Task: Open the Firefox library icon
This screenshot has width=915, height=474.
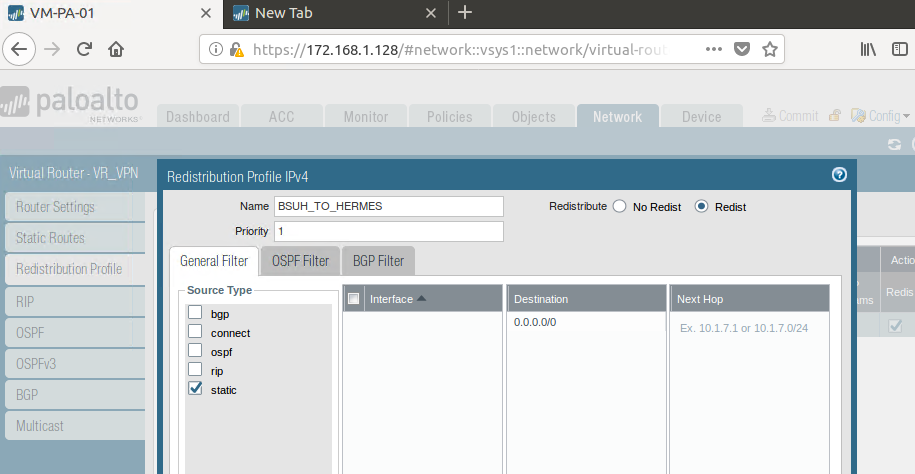Action: point(869,49)
